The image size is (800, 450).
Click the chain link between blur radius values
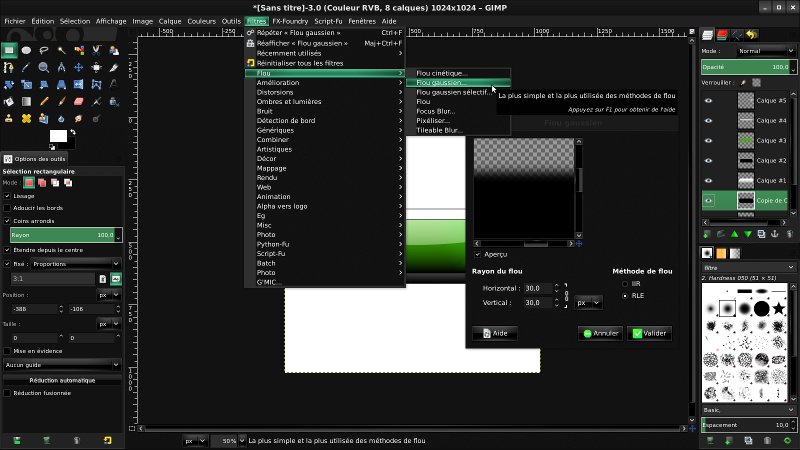[x=566, y=295]
